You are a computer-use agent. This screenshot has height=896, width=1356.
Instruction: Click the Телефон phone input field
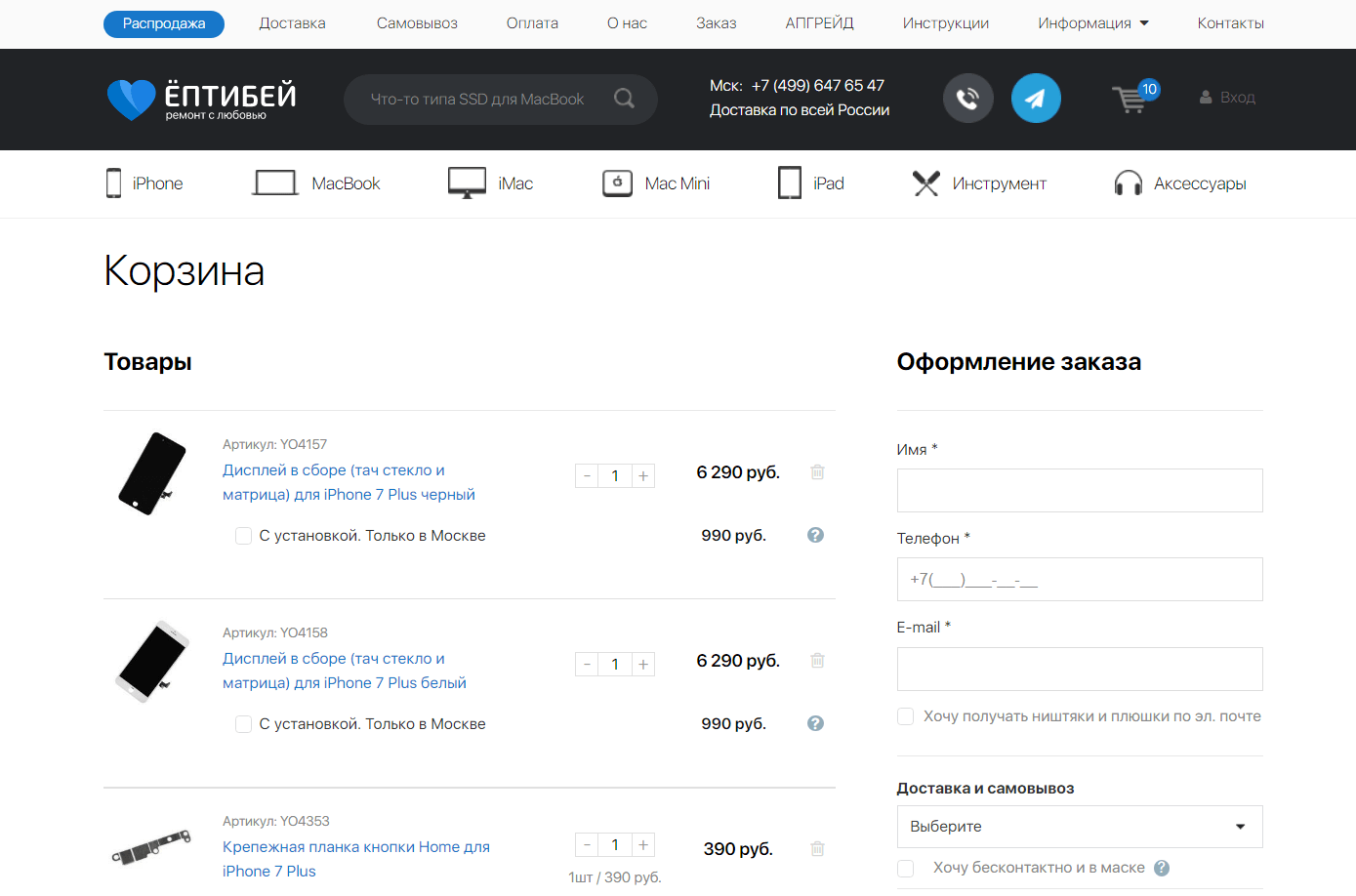pyautogui.click(x=1080, y=580)
